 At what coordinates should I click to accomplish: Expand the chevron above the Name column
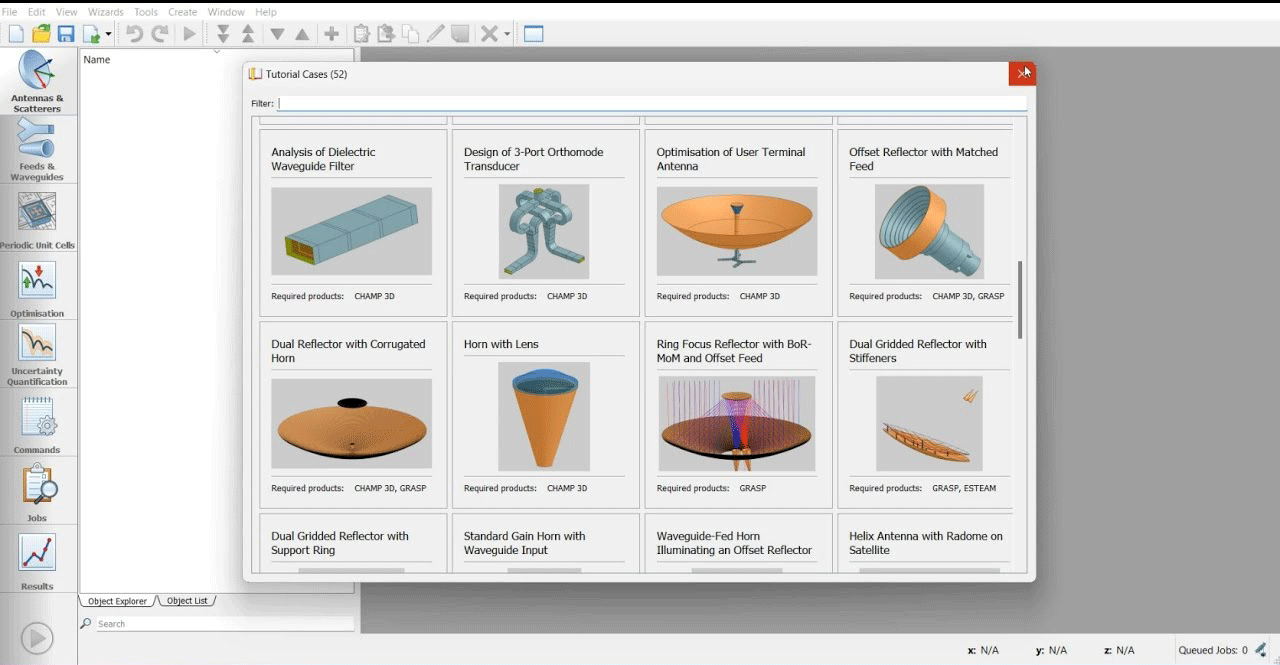pyautogui.click(x=217, y=51)
